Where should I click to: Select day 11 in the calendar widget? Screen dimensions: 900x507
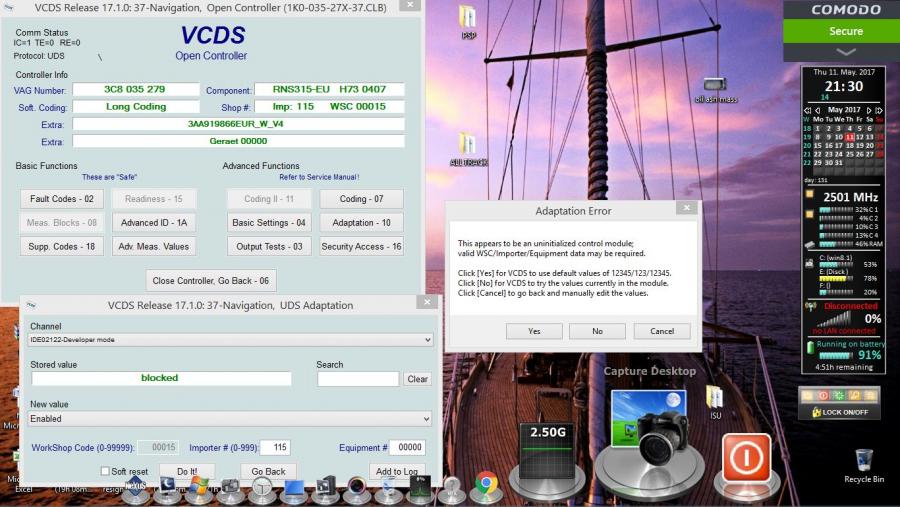pyautogui.click(x=849, y=137)
